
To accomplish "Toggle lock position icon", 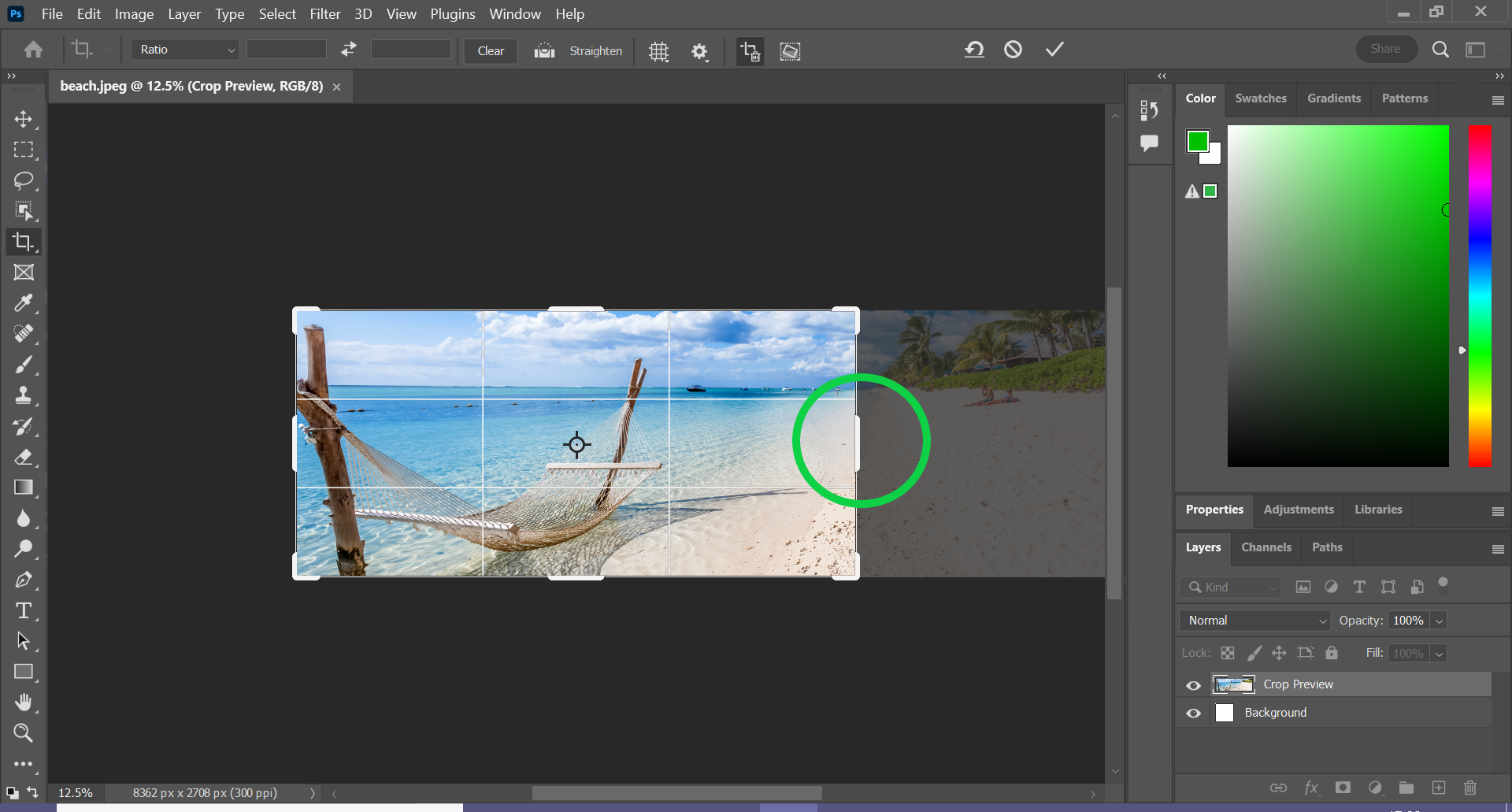I will coord(1279,653).
